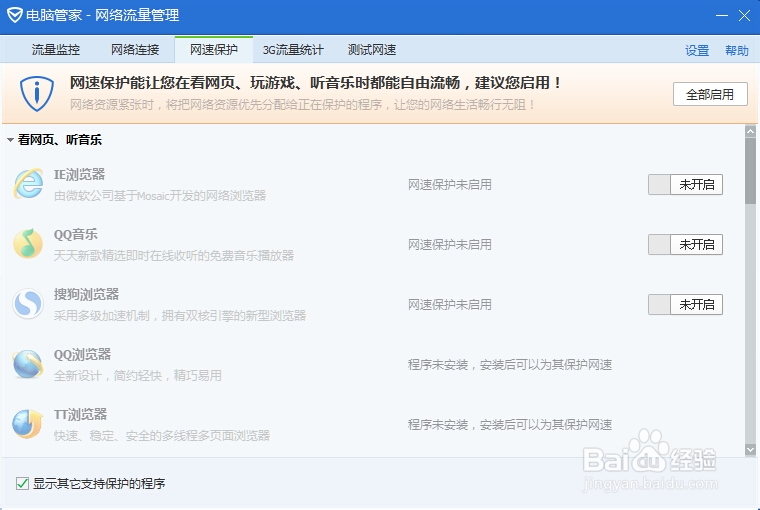Click the QQ音乐 name text
The width and height of the screenshot is (760, 510).
pos(76,235)
